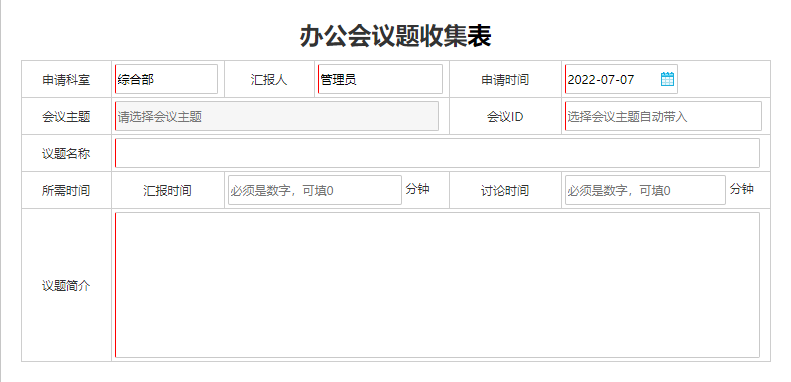
Task: Click the 汇报人 label cell
Action: point(269,79)
